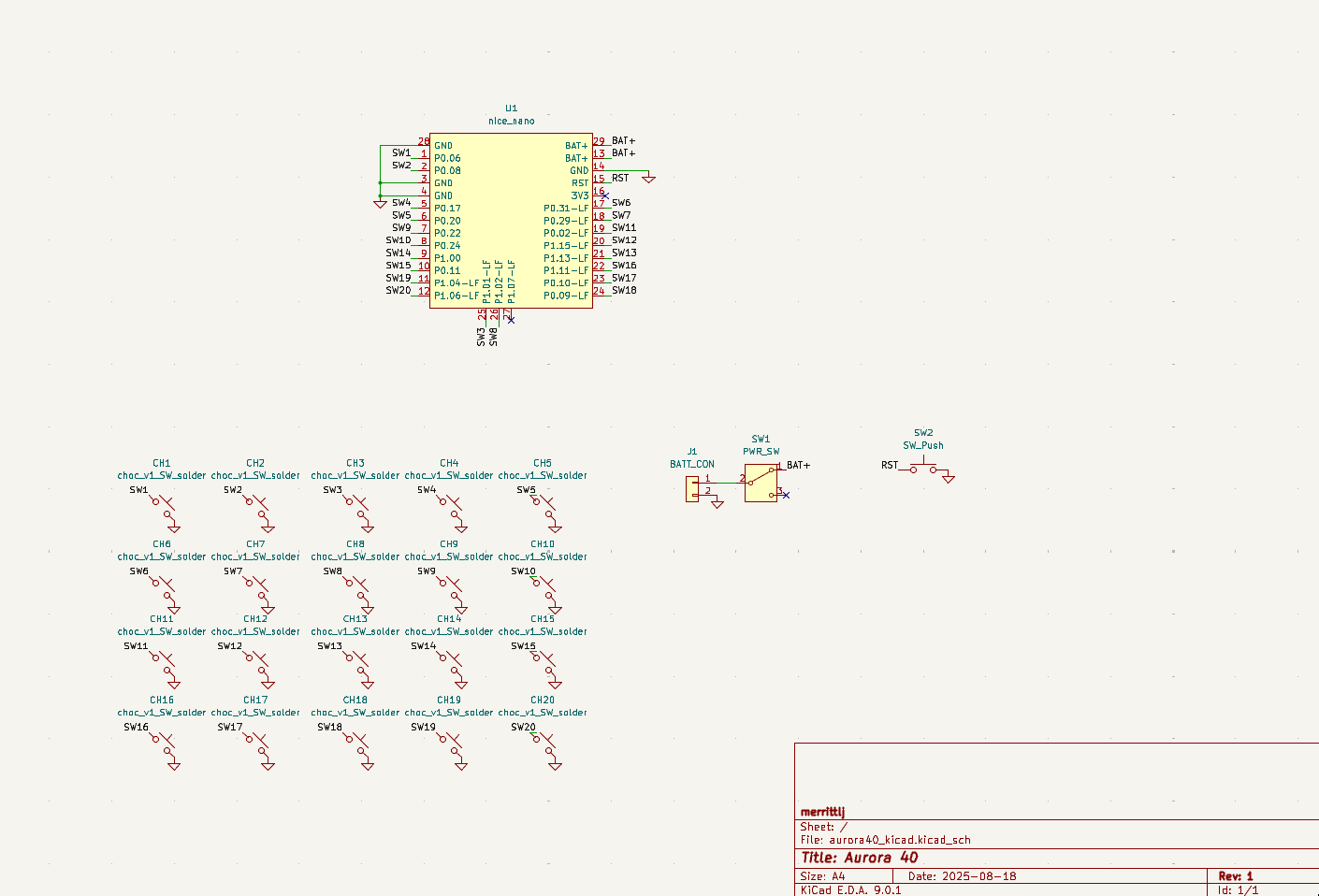Click the BAT+ label next to PWR_SW
Screen dimensions: 1319x896
tap(798, 465)
